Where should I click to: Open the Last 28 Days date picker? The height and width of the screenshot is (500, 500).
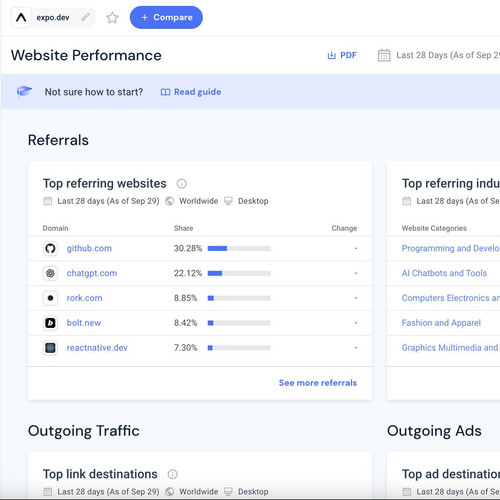point(438,55)
